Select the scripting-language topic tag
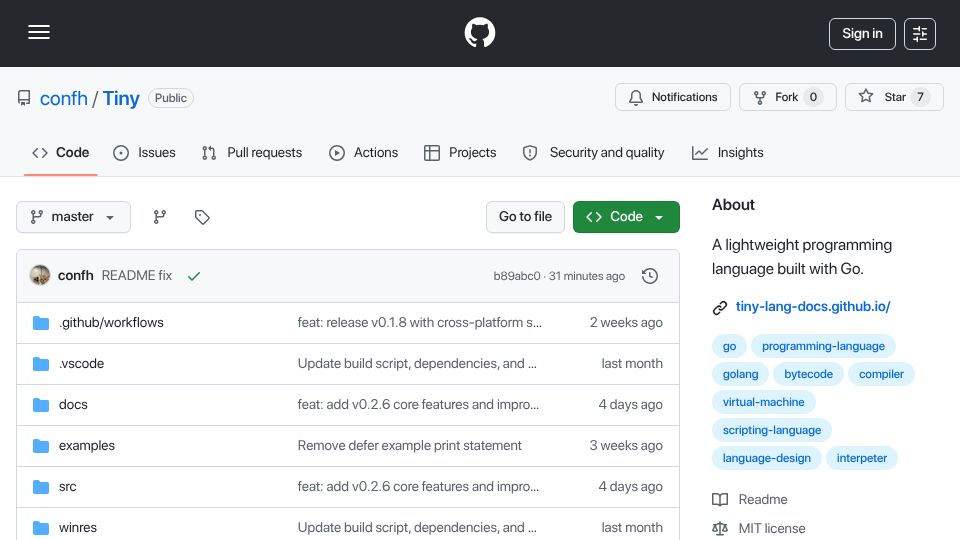The image size is (960, 540). pyautogui.click(x=771, y=430)
